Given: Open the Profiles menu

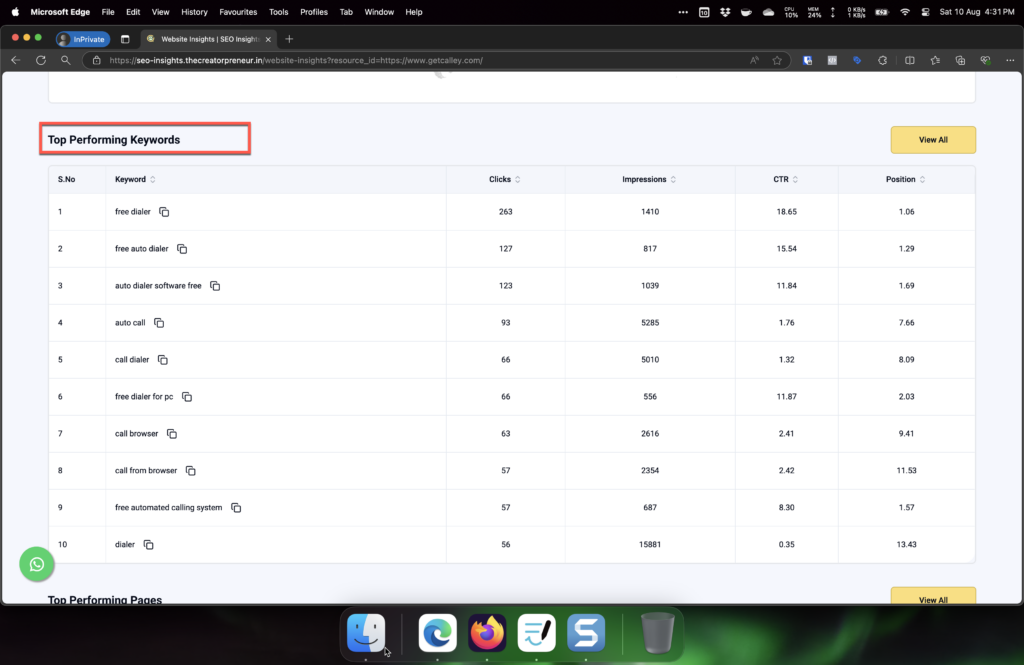Looking at the screenshot, I should (x=313, y=12).
